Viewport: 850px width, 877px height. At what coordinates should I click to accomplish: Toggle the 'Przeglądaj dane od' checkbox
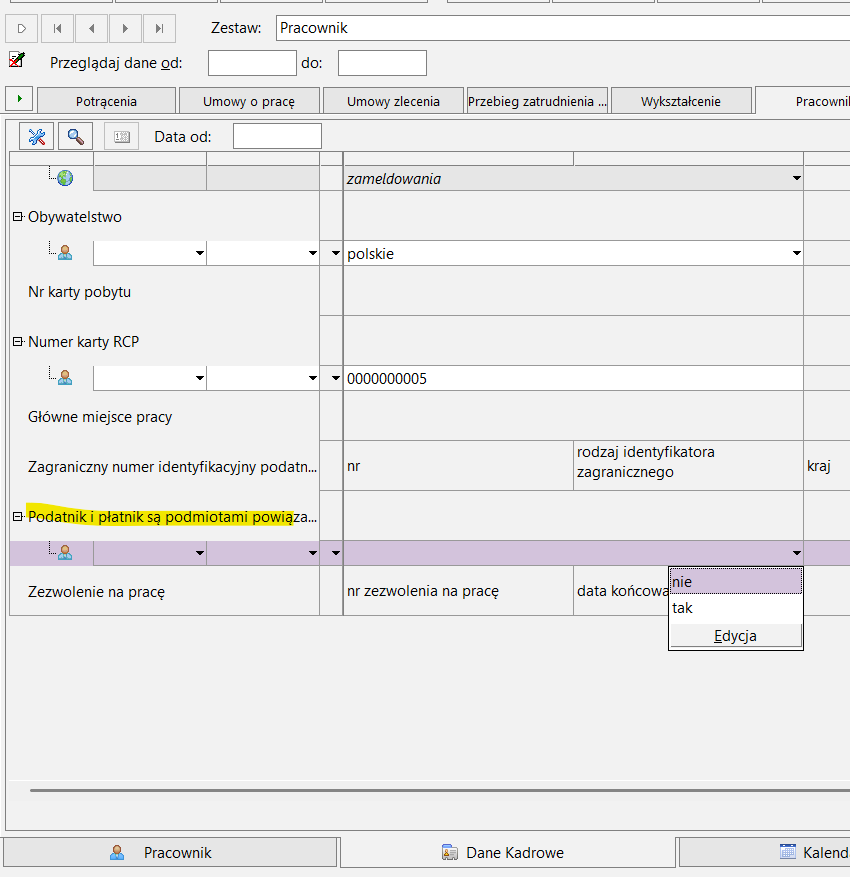[16, 61]
